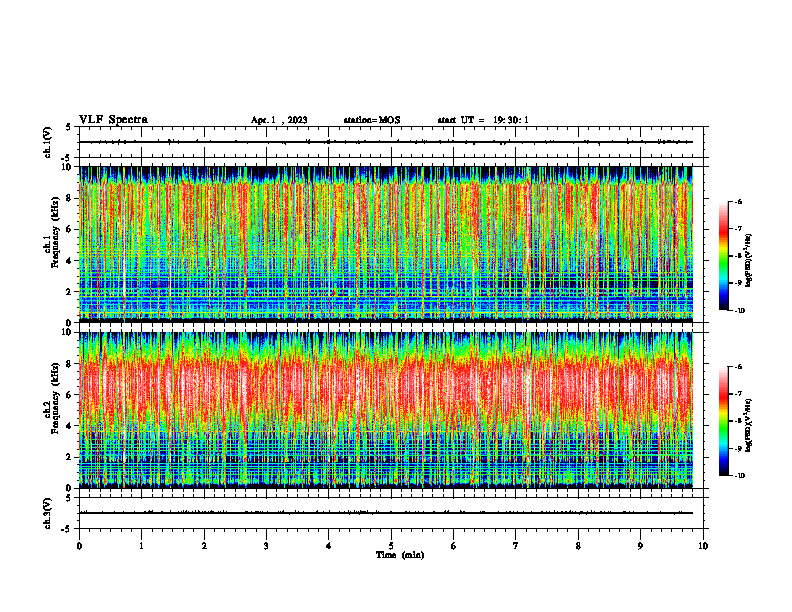
Task: Click the "station=MOS" header label
Action: [x=372, y=120]
